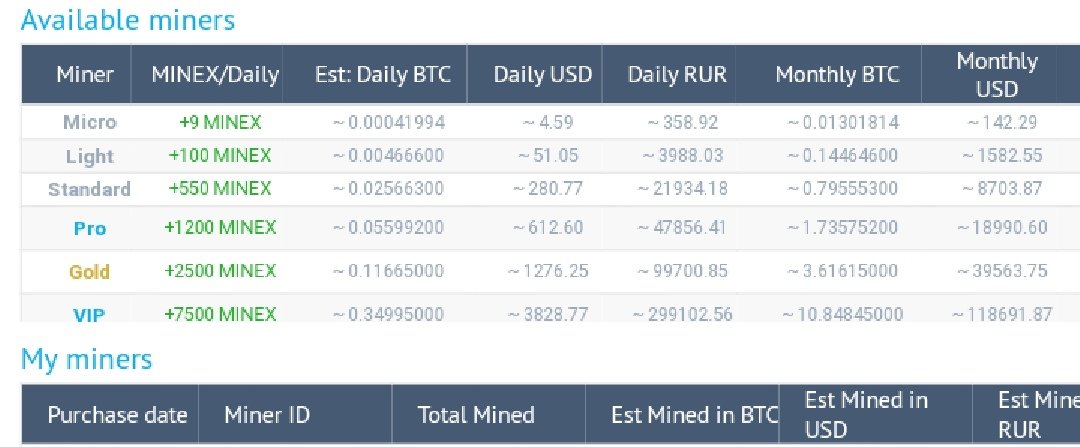Click the MINEX/Daily column header
Viewport: 1080px width, 447px height.
tap(215, 74)
